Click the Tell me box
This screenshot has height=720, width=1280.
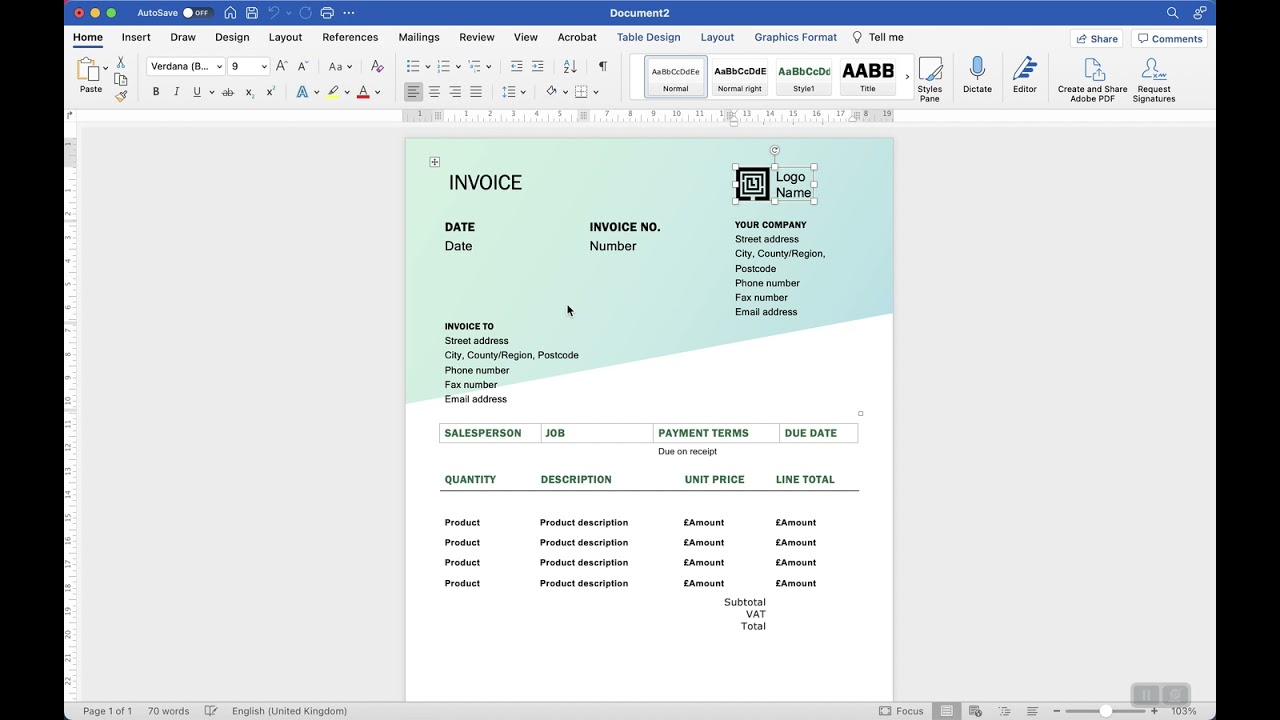point(878,37)
